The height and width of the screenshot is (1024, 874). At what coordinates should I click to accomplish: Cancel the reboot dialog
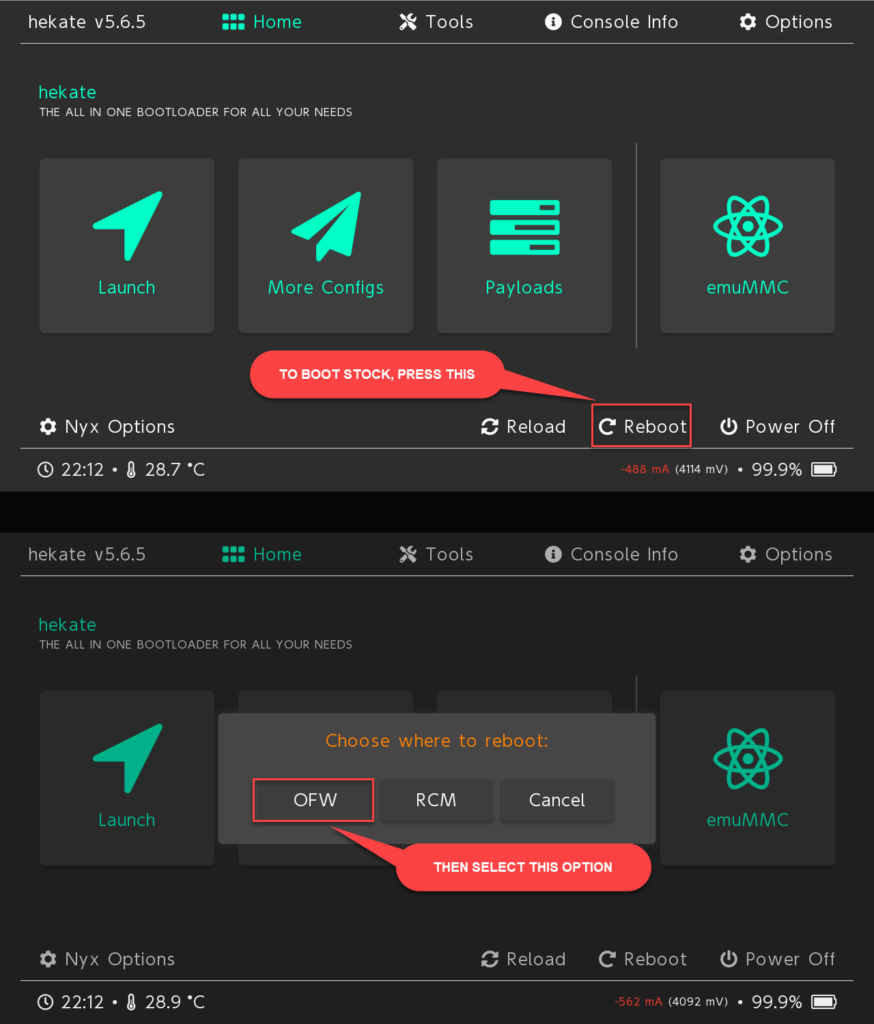click(557, 800)
